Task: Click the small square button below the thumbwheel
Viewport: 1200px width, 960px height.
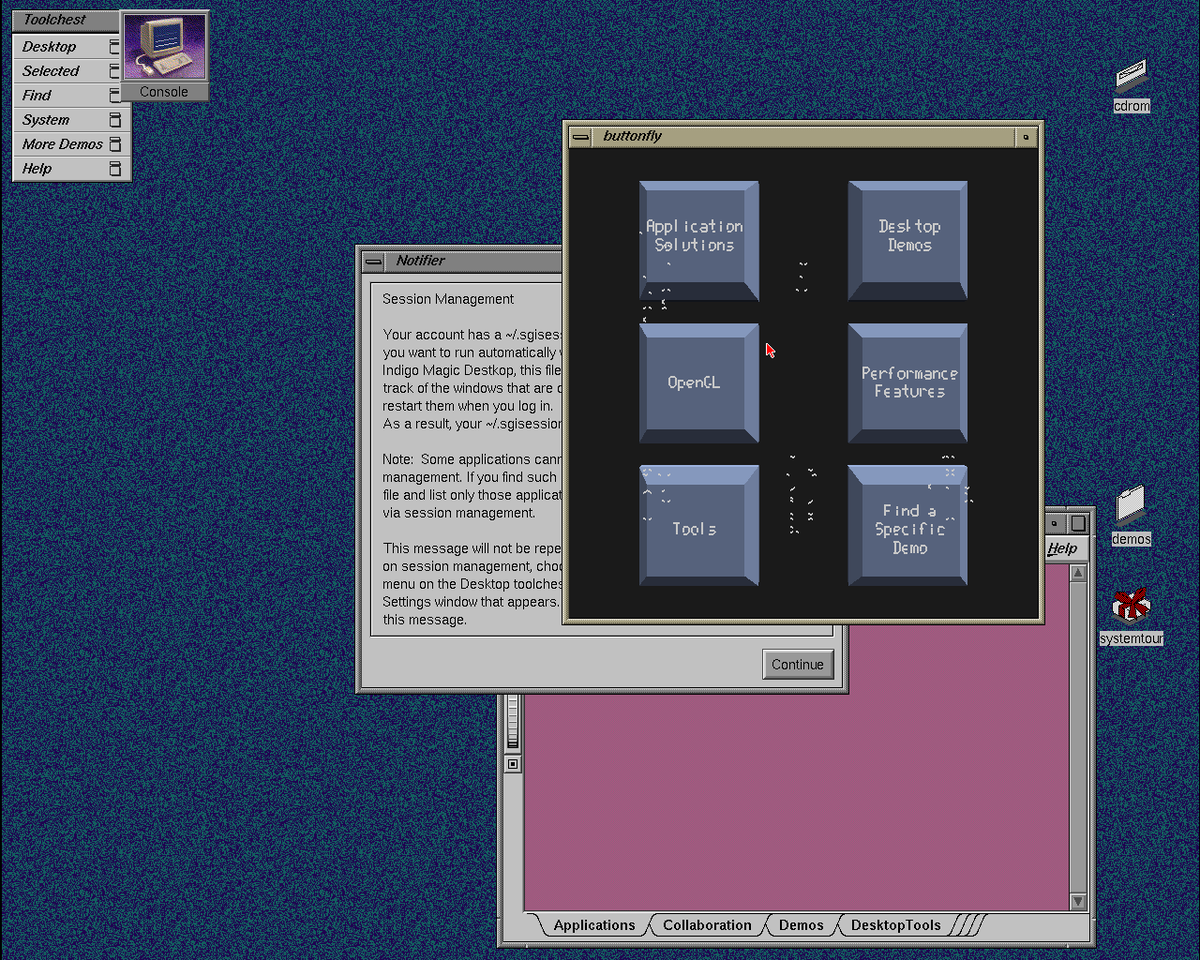Action: pos(513,764)
